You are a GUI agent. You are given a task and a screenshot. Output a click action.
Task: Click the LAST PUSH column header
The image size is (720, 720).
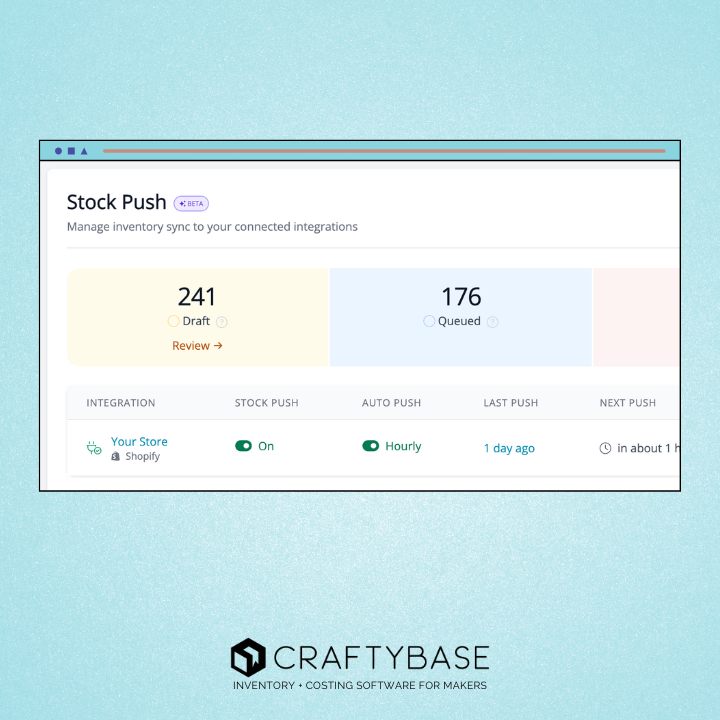[511, 403]
